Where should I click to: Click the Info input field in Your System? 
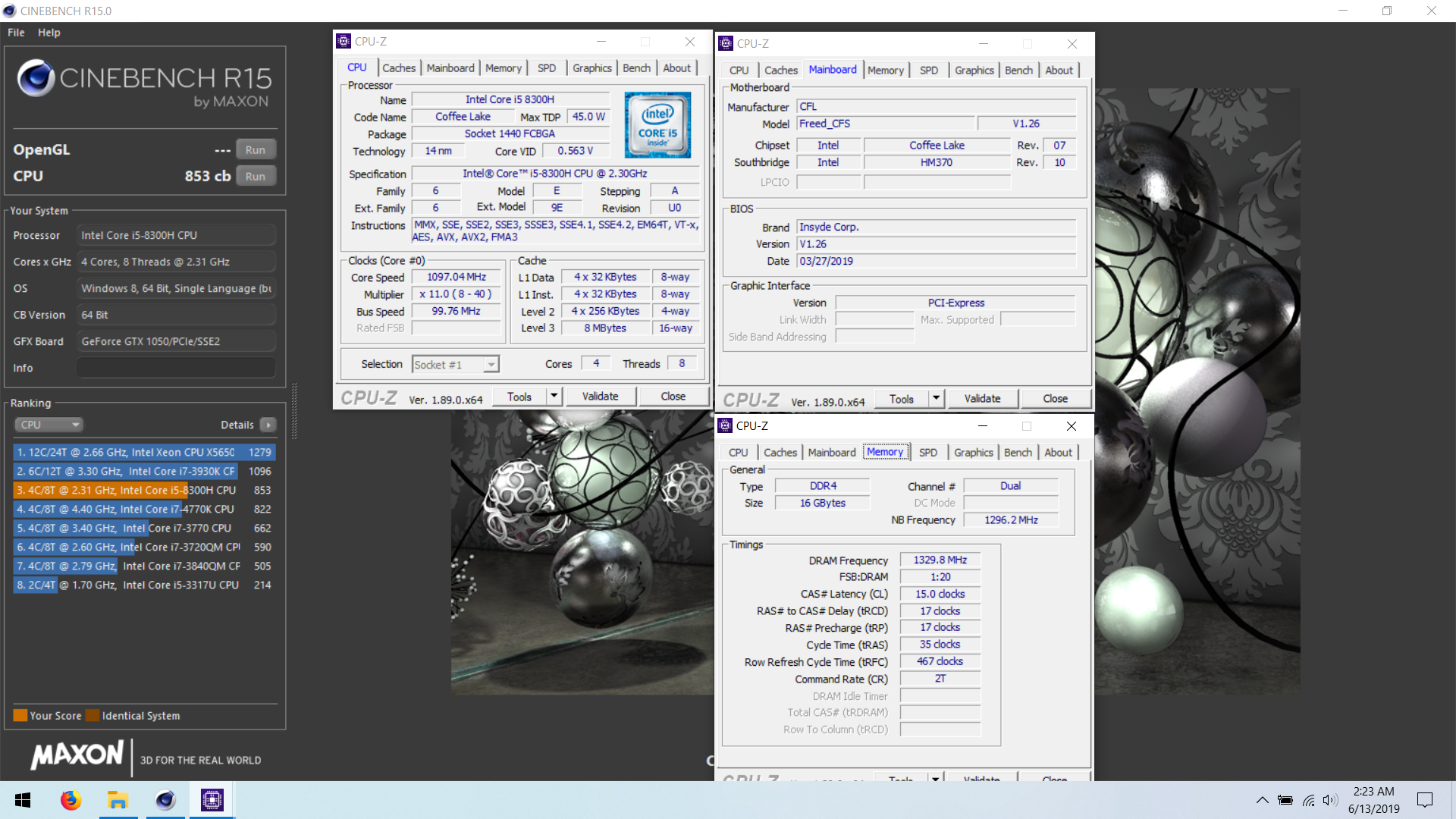click(x=176, y=368)
